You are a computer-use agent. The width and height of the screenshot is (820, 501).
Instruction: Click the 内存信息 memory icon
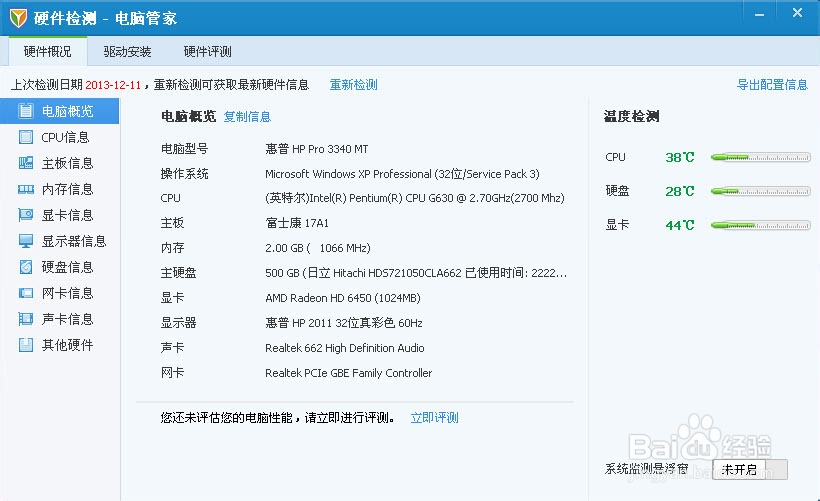[x=26, y=189]
